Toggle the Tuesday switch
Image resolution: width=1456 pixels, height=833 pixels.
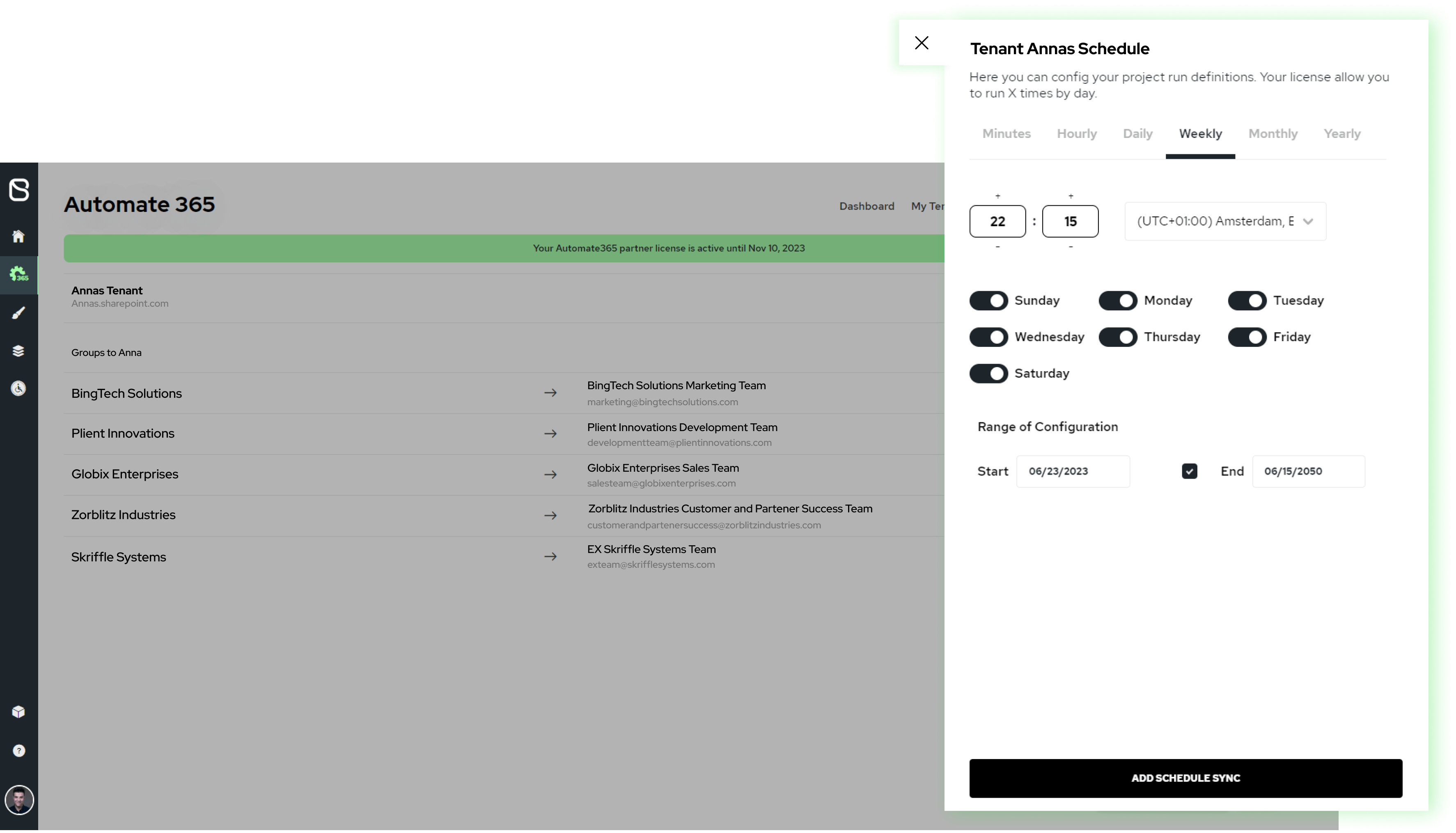1248,301
